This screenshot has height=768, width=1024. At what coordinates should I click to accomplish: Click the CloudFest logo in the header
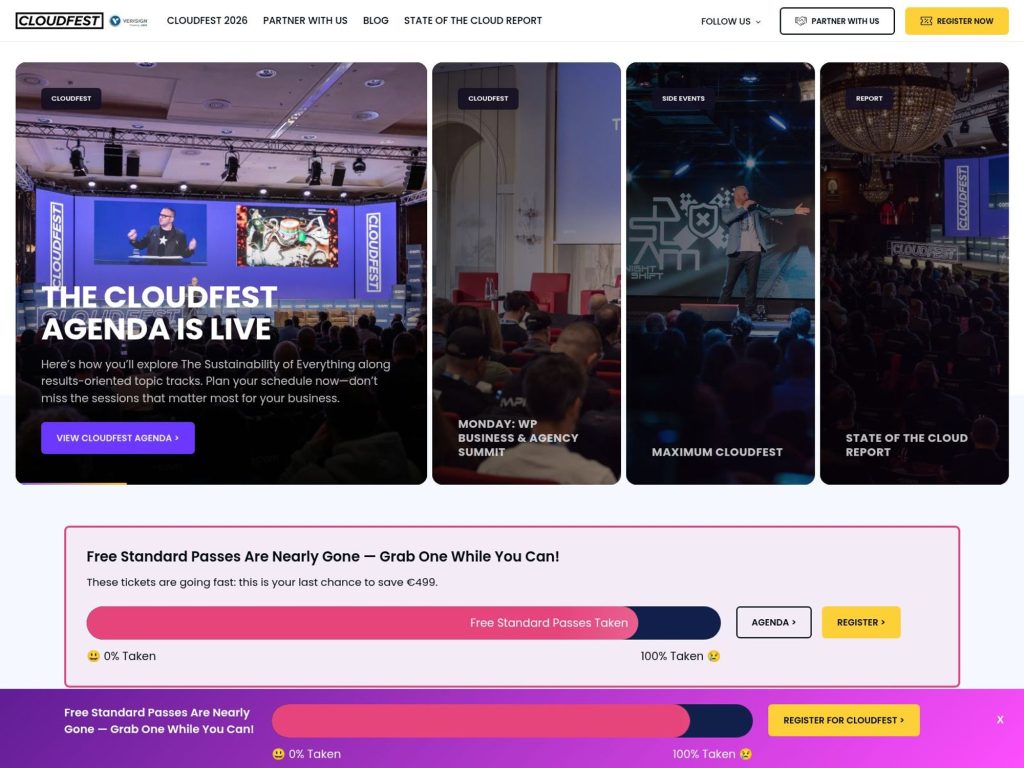[x=59, y=20]
